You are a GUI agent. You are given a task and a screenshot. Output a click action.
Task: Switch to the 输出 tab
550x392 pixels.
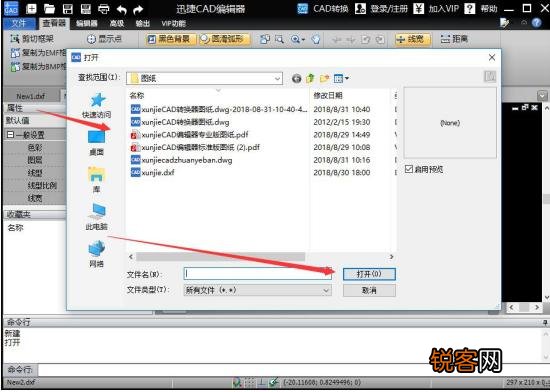tap(143, 23)
